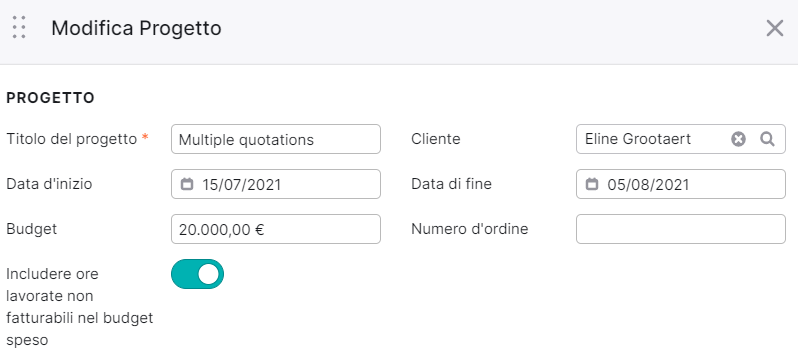Click the Cliente label
The height and width of the screenshot is (361, 798).
click(x=436, y=139)
